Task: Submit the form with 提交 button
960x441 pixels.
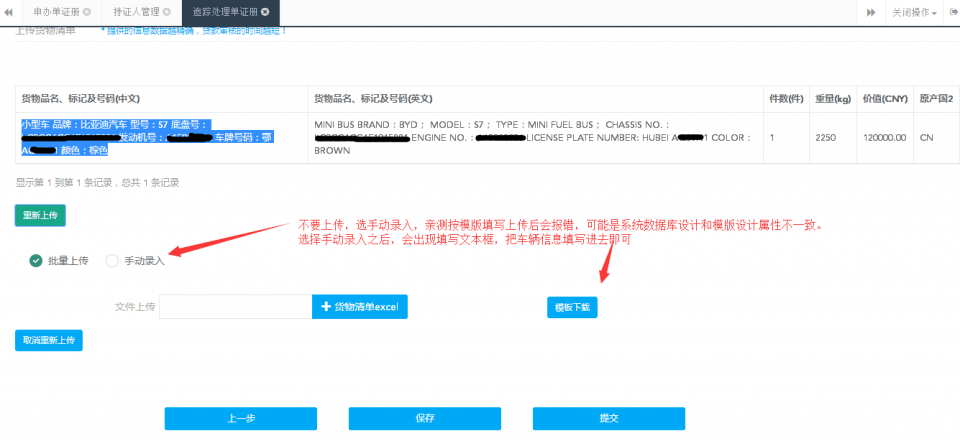Action: coord(608,418)
